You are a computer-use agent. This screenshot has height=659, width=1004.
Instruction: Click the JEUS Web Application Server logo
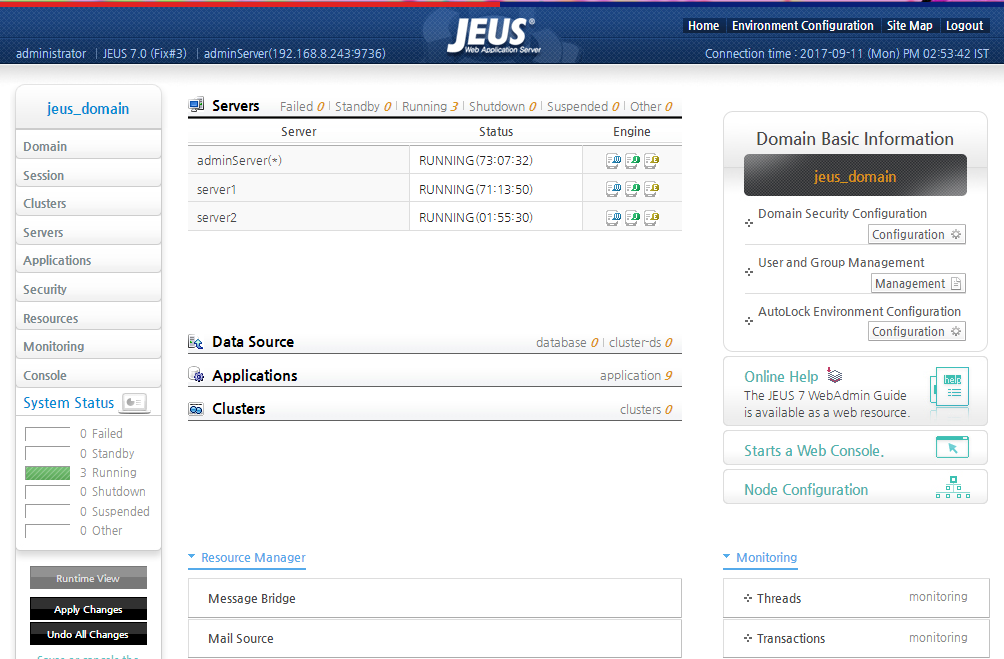click(494, 35)
